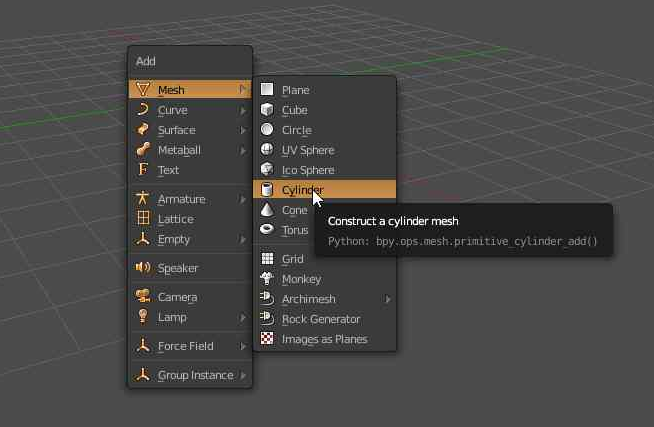Add a Text object
The height and width of the screenshot is (427, 654).
tap(190, 170)
